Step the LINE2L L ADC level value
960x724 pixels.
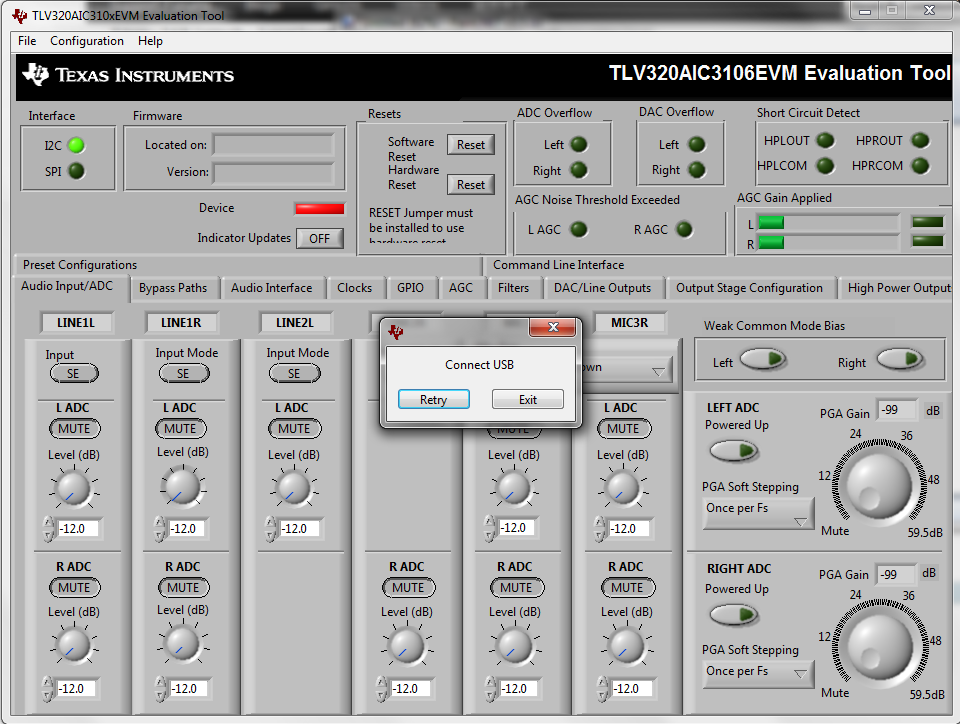pos(270,529)
